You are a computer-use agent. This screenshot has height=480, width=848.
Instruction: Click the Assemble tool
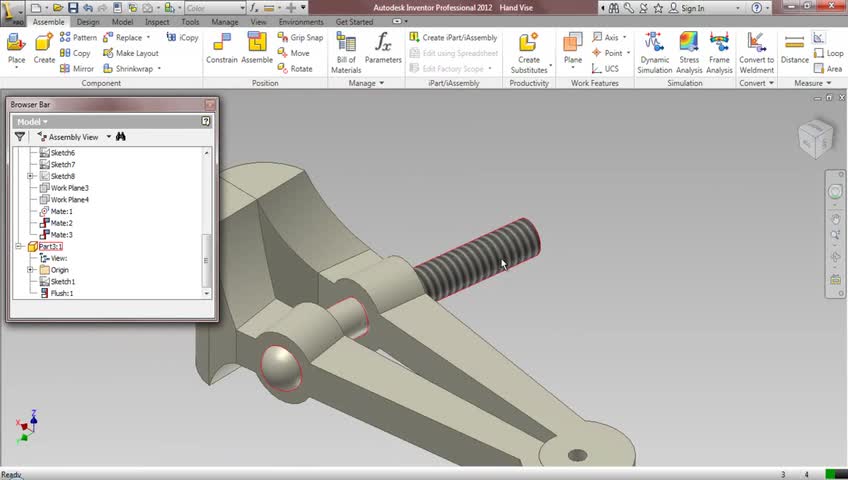click(257, 49)
